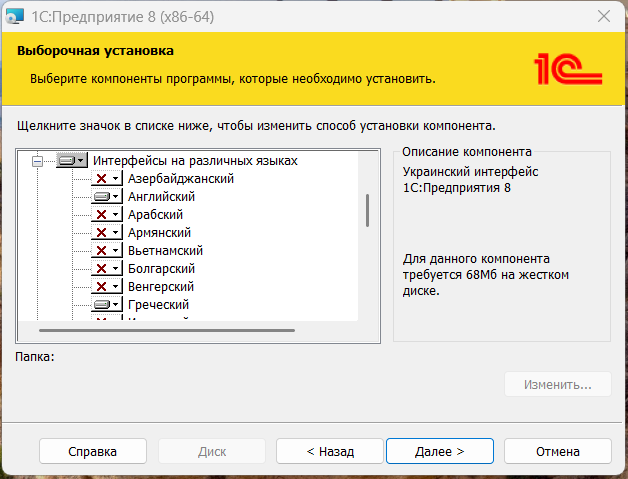Image resolution: width=628 pixels, height=479 pixels.
Task: Click the vertical scrollbar of the component list
Action: (367, 211)
